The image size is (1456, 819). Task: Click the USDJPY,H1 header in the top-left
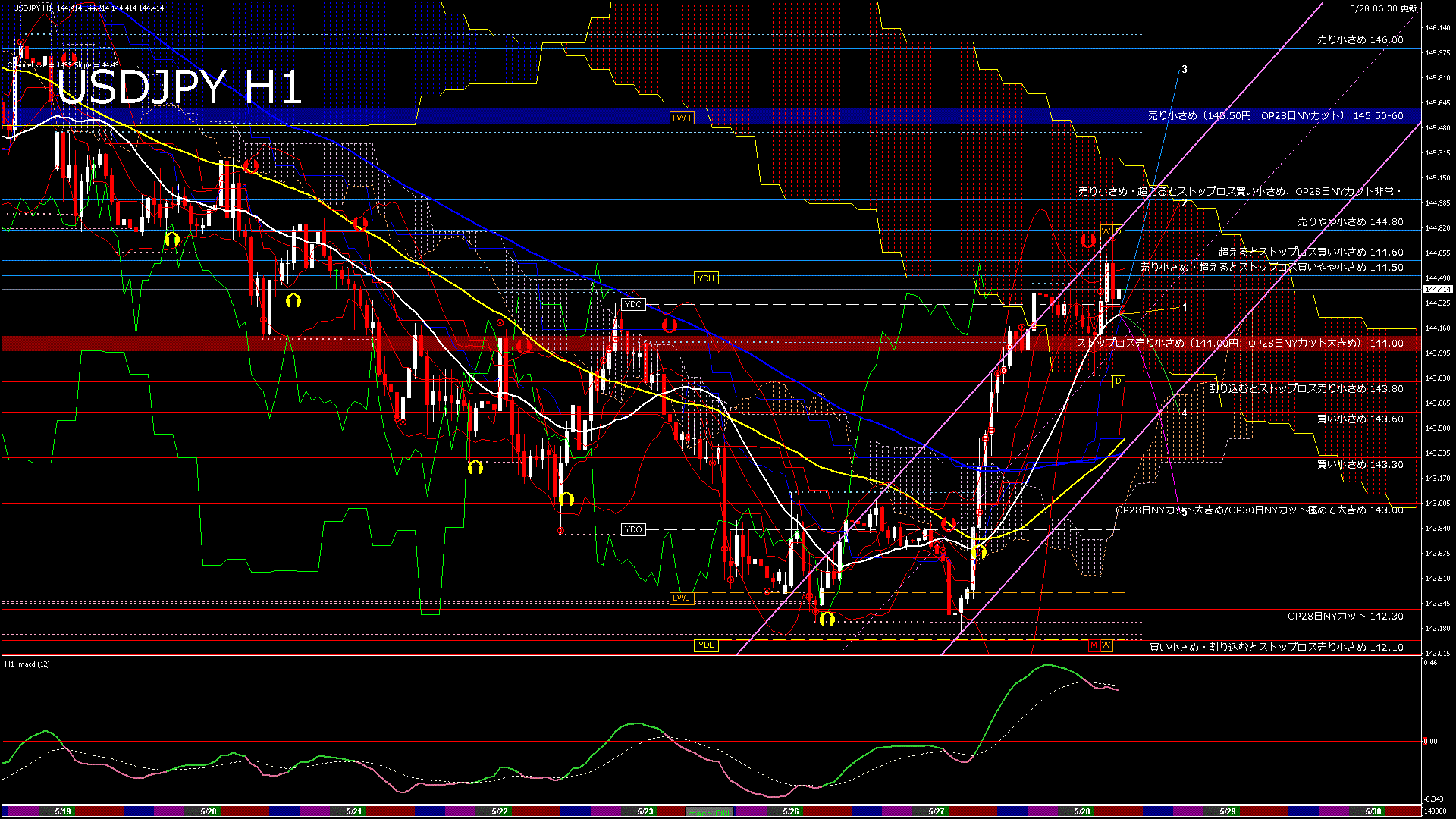click(33, 8)
